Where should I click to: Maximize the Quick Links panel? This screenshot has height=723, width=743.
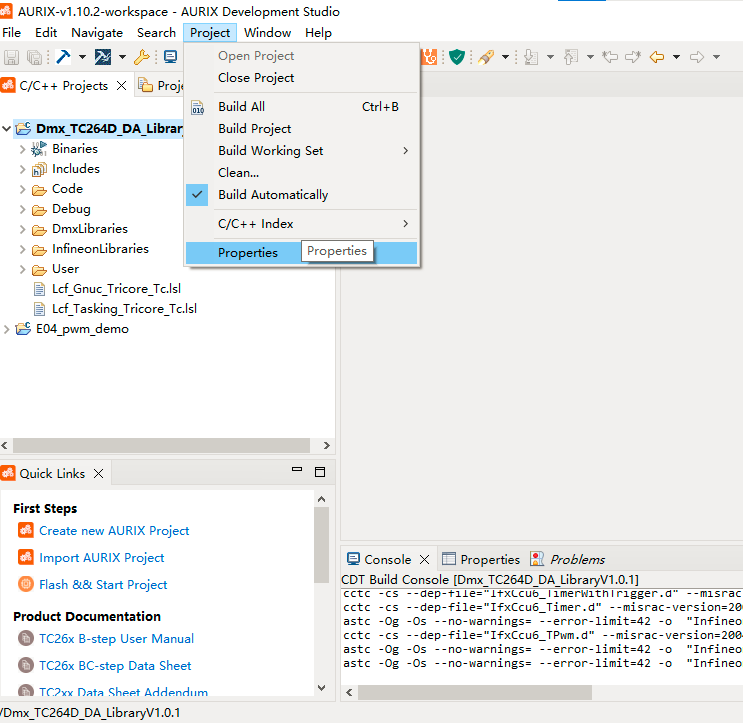point(320,472)
